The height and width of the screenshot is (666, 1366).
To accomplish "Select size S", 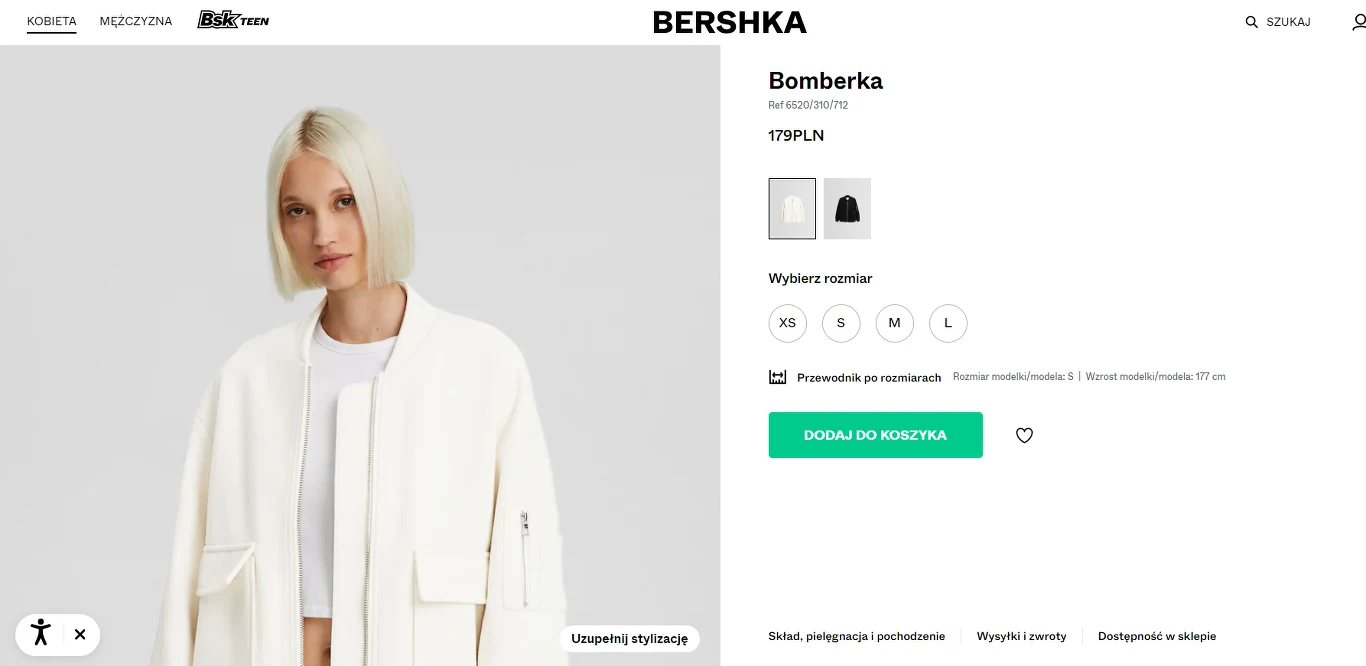I will [841, 323].
